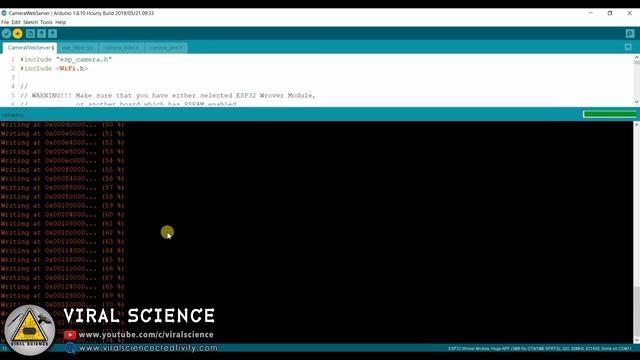Click the console line showing (53 %)
This screenshot has width=640, height=360.
coord(62,151)
